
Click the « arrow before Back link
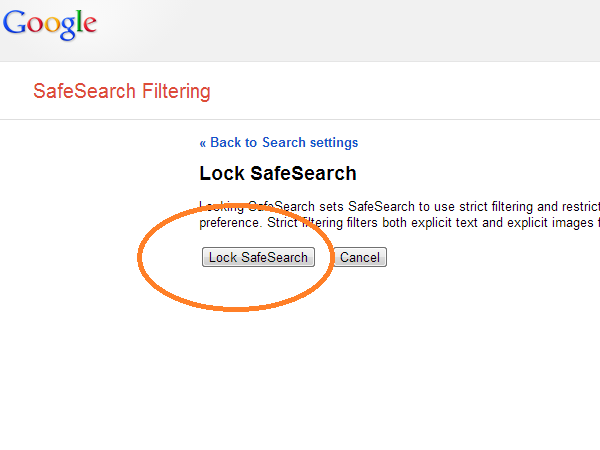(203, 143)
